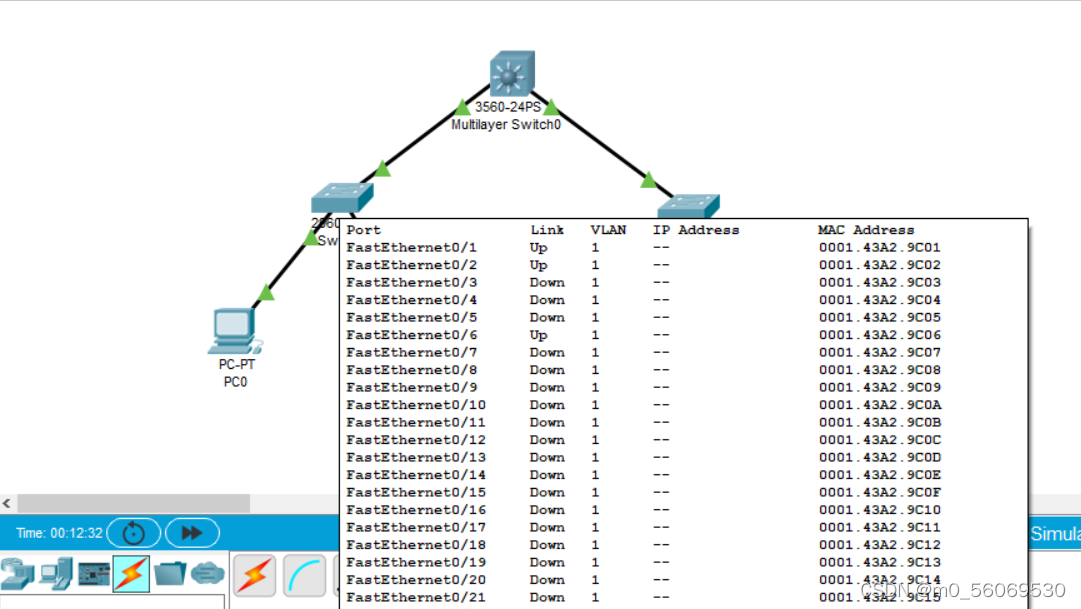Click green link light right of Multilayer Switch0

pyautogui.click(x=551, y=107)
